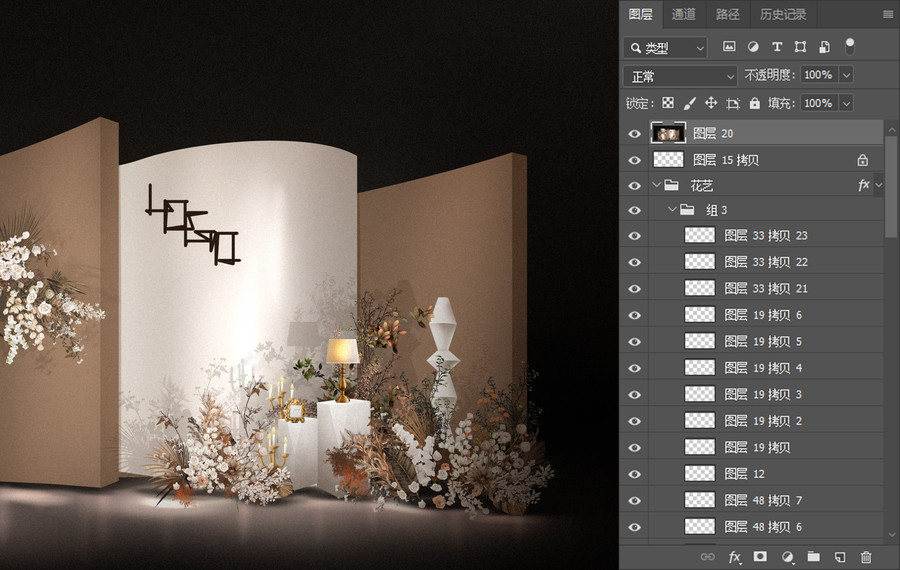This screenshot has height=570, width=900.
Task: Click the fx badge on 花艺 group
Action: tap(863, 185)
